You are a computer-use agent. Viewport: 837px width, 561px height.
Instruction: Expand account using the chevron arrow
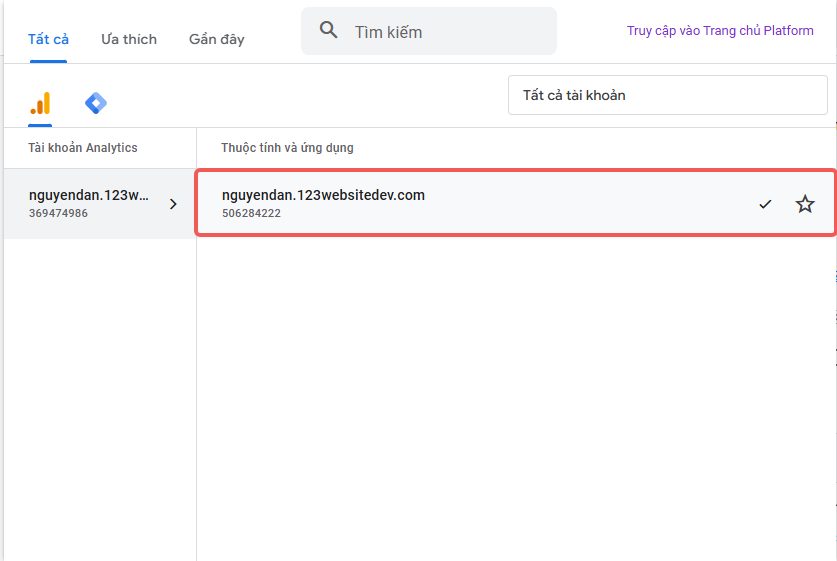[173, 204]
